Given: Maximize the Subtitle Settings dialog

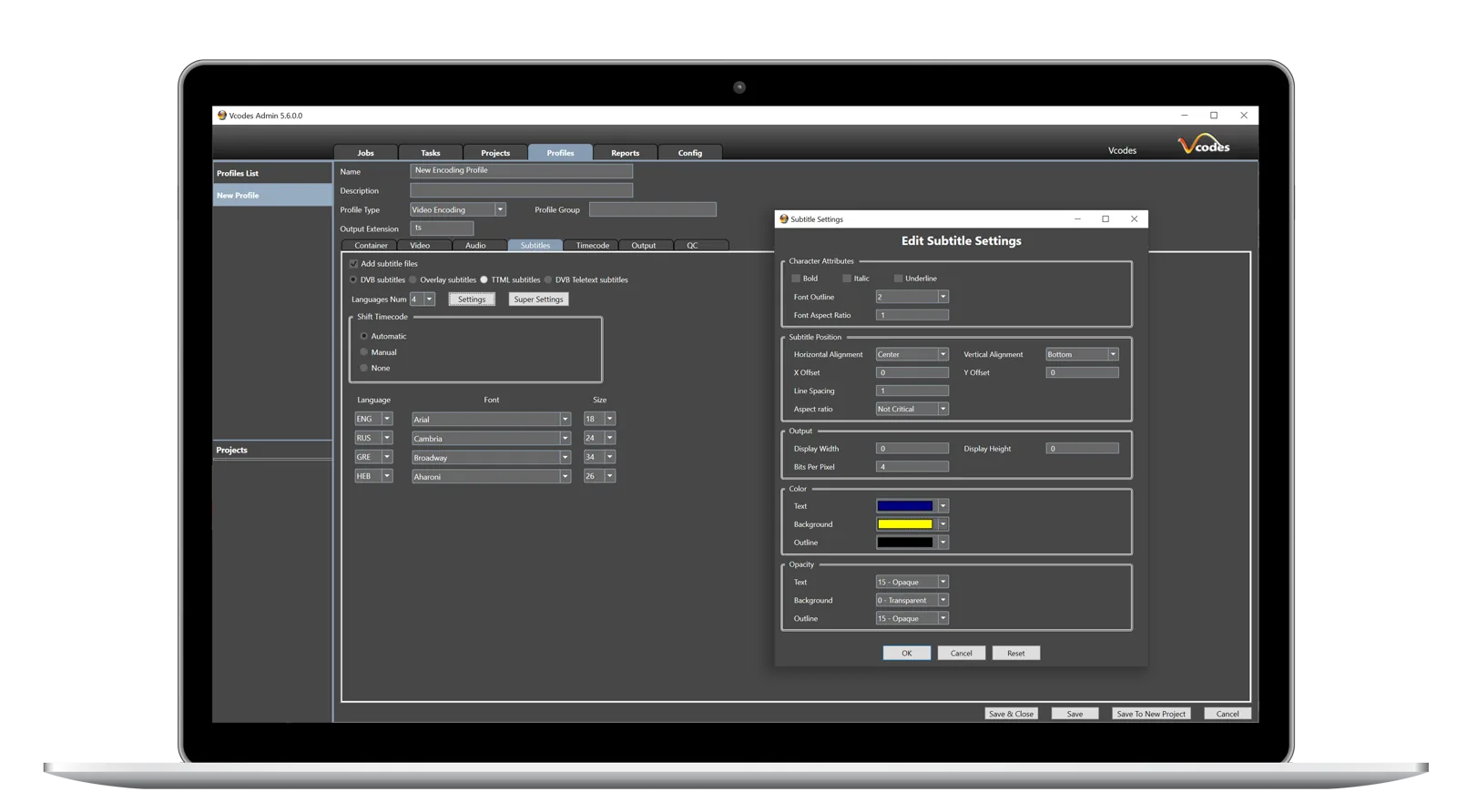Looking at the screenshot, I should pos(1105,219).
